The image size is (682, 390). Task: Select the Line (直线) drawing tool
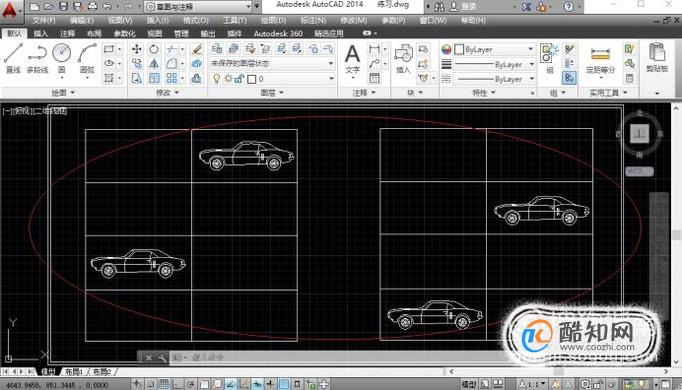(13, 58)
